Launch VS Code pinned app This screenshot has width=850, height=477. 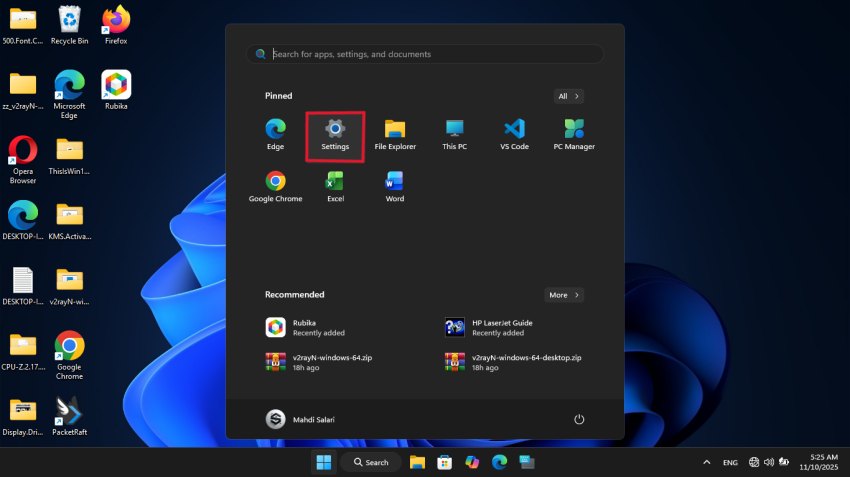514,134
